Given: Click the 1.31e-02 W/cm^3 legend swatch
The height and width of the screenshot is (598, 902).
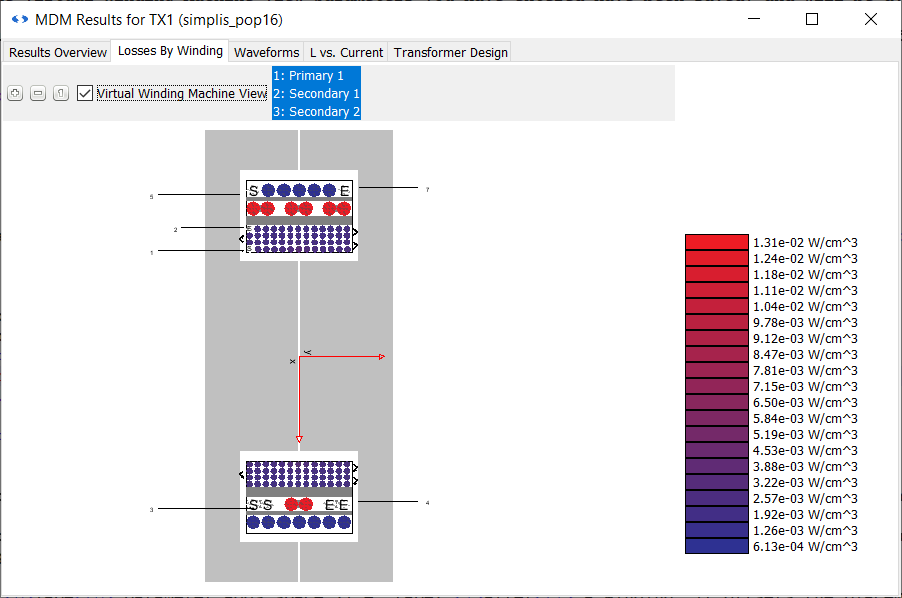Looking at the screenshot, I should point(716,242).
